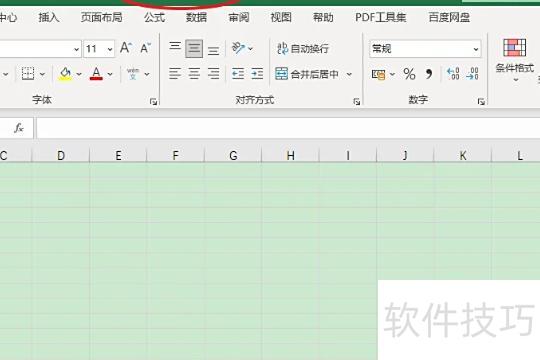
Task: Decrease cell indent
Action: [238, 74]
